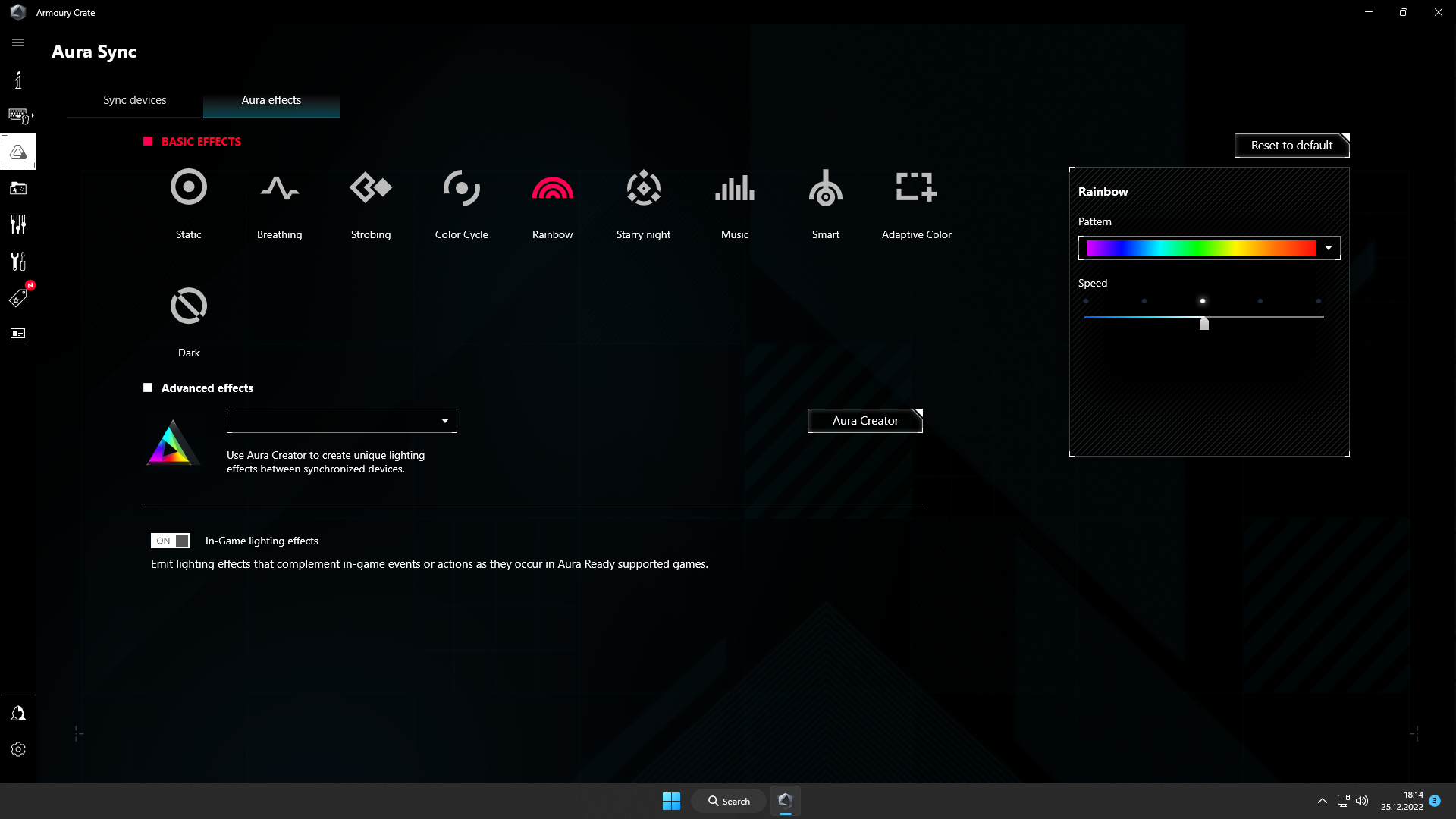Image resolution: width=1456 pixels, height=819 pixels.
Task: Activate the Color Cycle effect
Action: pyautogui.click(x=461, y=199)
